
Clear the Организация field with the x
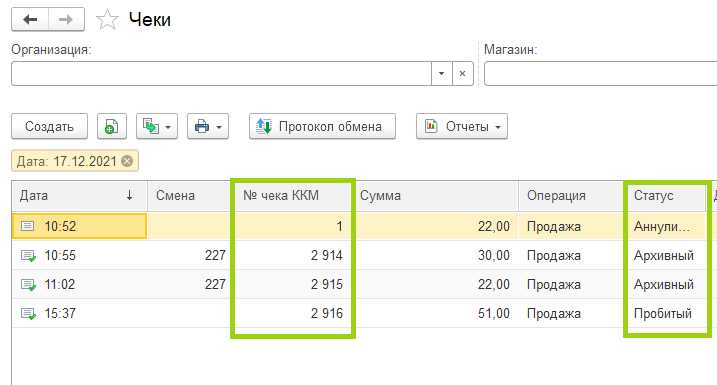click(x=462, y=74)
